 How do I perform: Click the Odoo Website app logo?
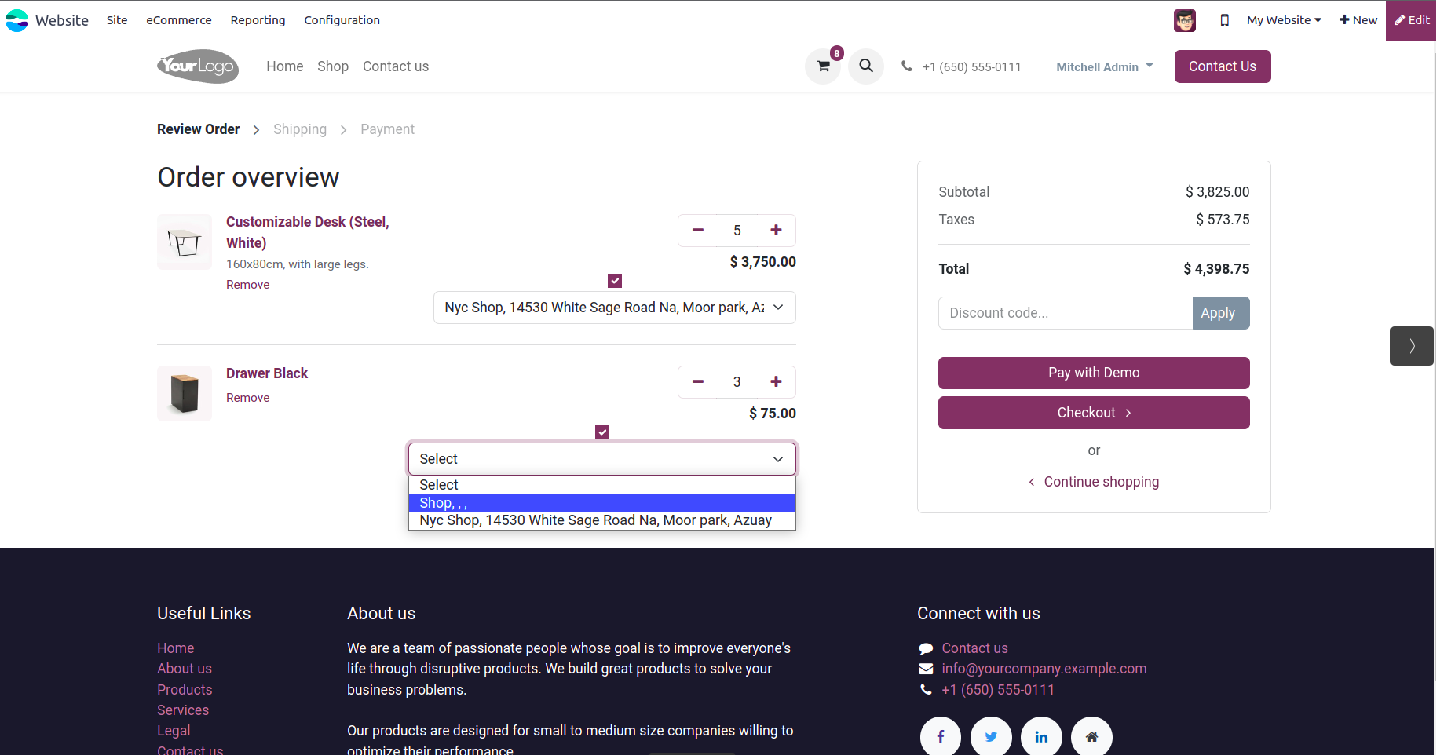(x=17, y=20)
